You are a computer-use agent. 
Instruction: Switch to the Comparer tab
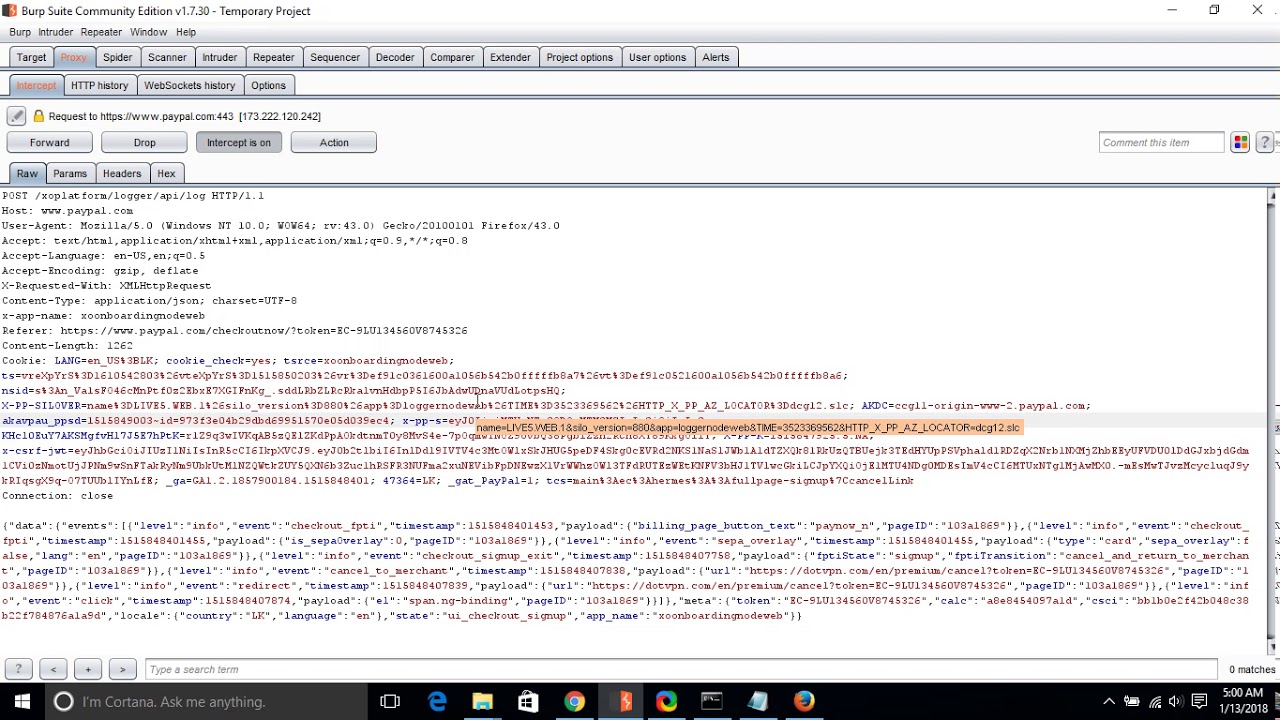tap(452, 57)
